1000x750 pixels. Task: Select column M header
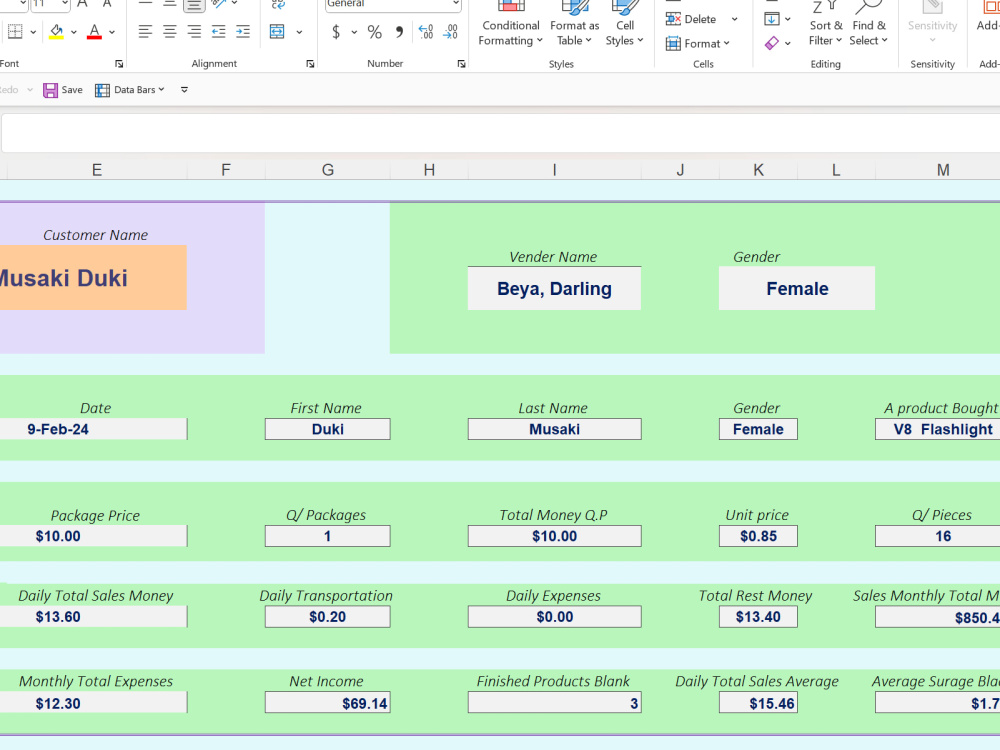(x=938, y=170)
